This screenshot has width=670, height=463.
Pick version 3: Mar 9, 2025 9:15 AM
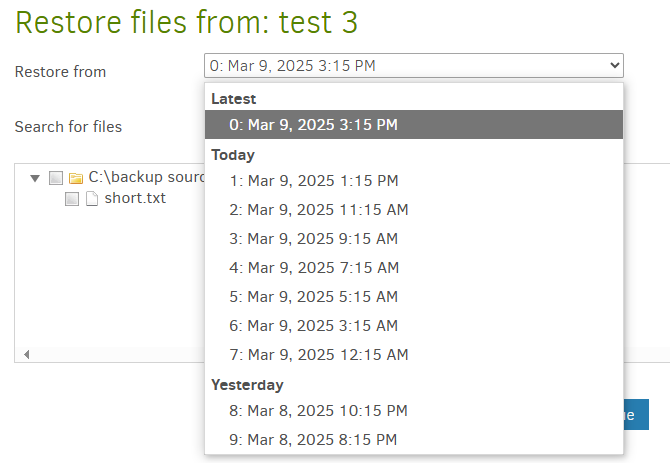[x=414, y=239]
